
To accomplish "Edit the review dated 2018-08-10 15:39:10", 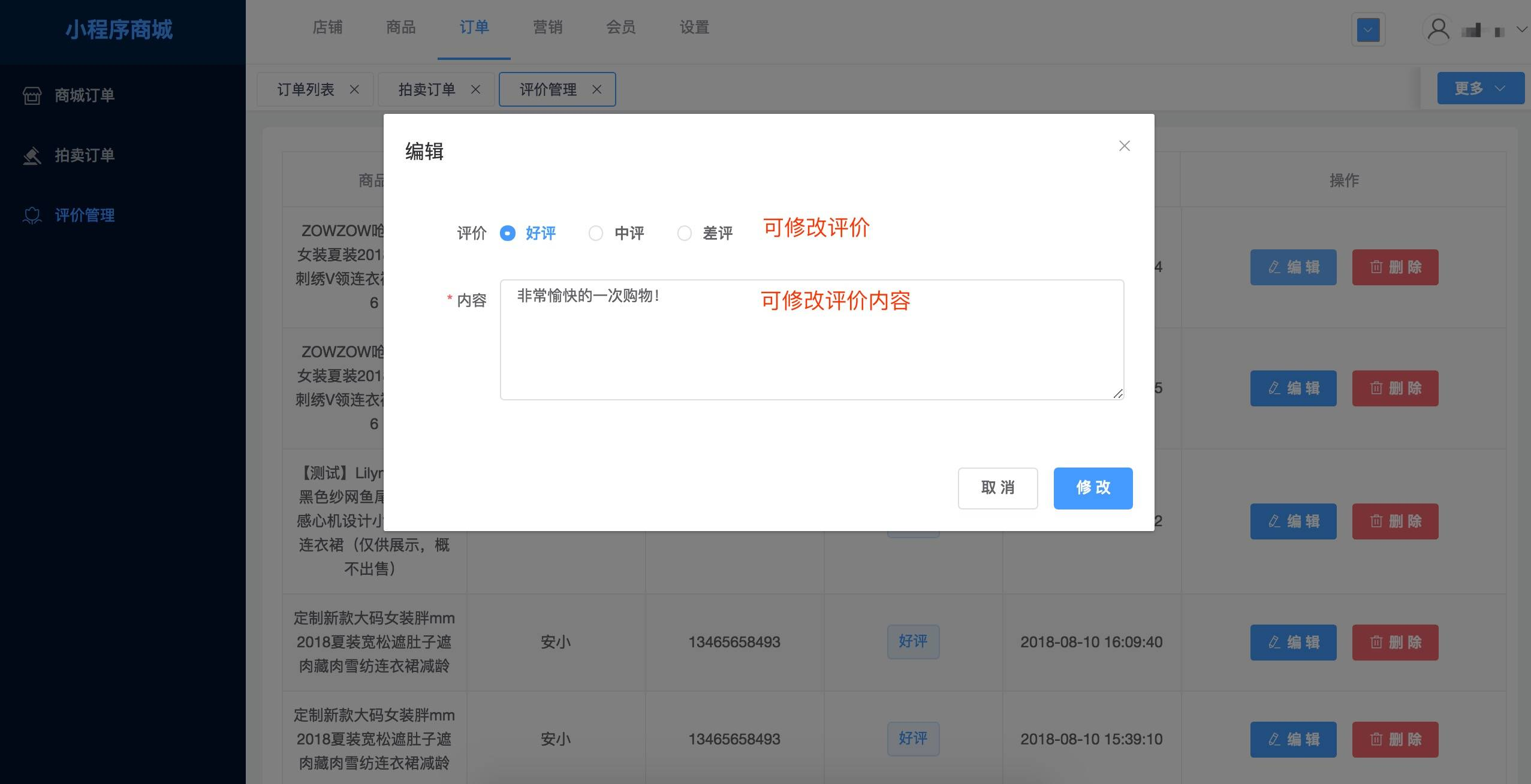I will tap(1293, 740).
